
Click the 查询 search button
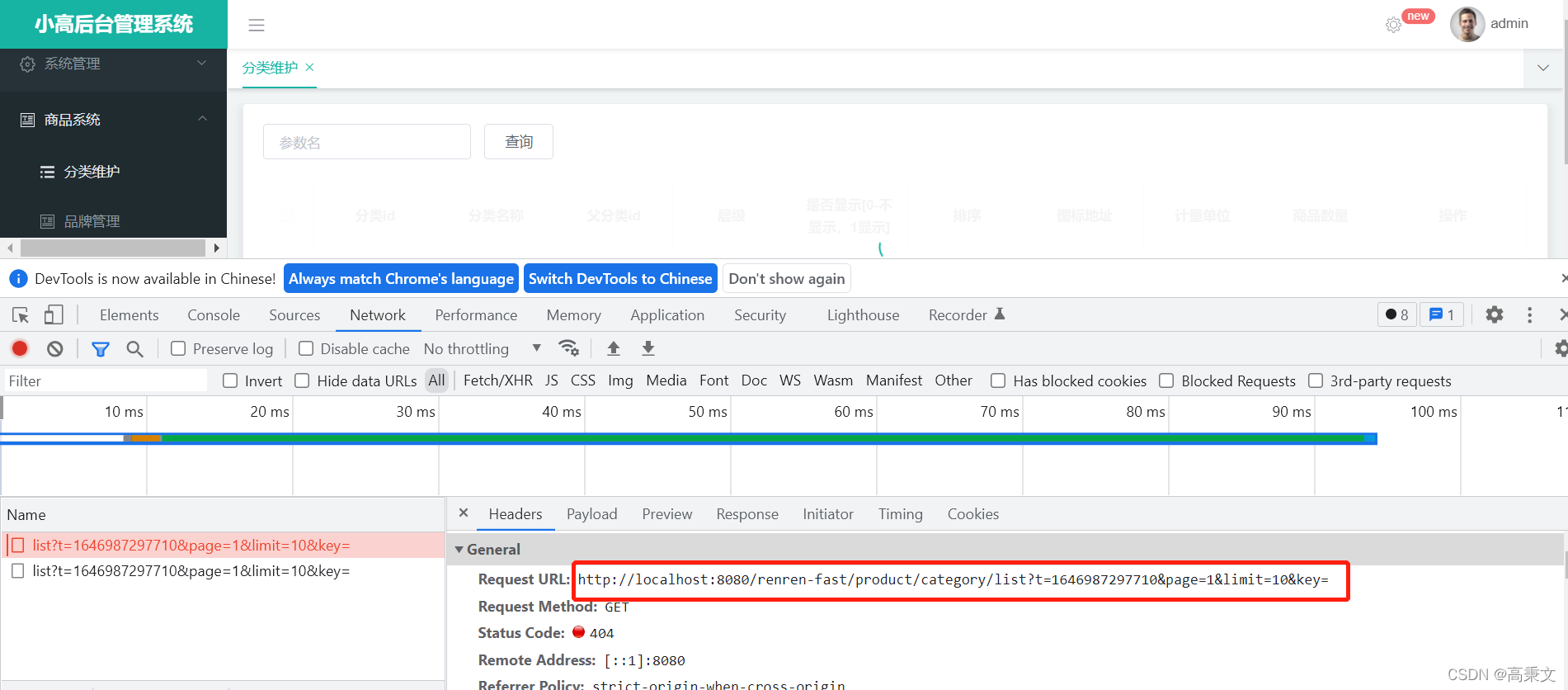[x=519, y=142]
